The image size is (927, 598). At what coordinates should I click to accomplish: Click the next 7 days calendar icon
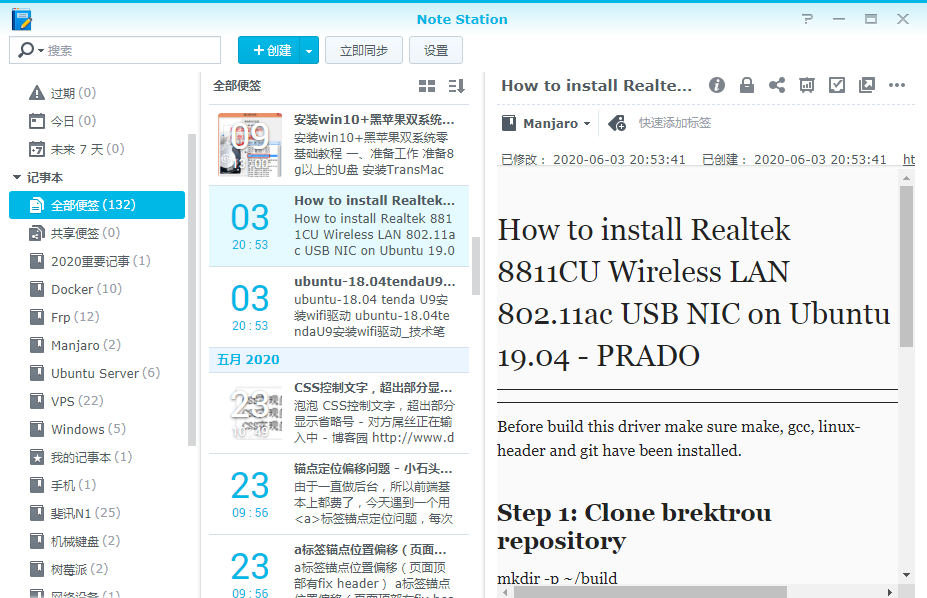click(37, 149)
